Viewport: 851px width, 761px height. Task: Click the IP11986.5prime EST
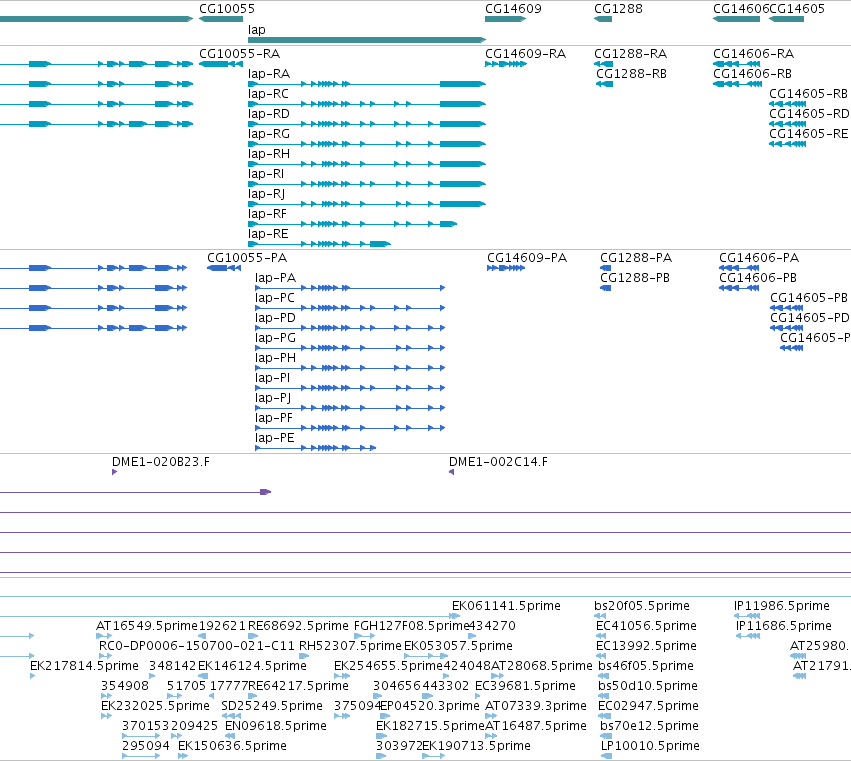pos(747,616)
